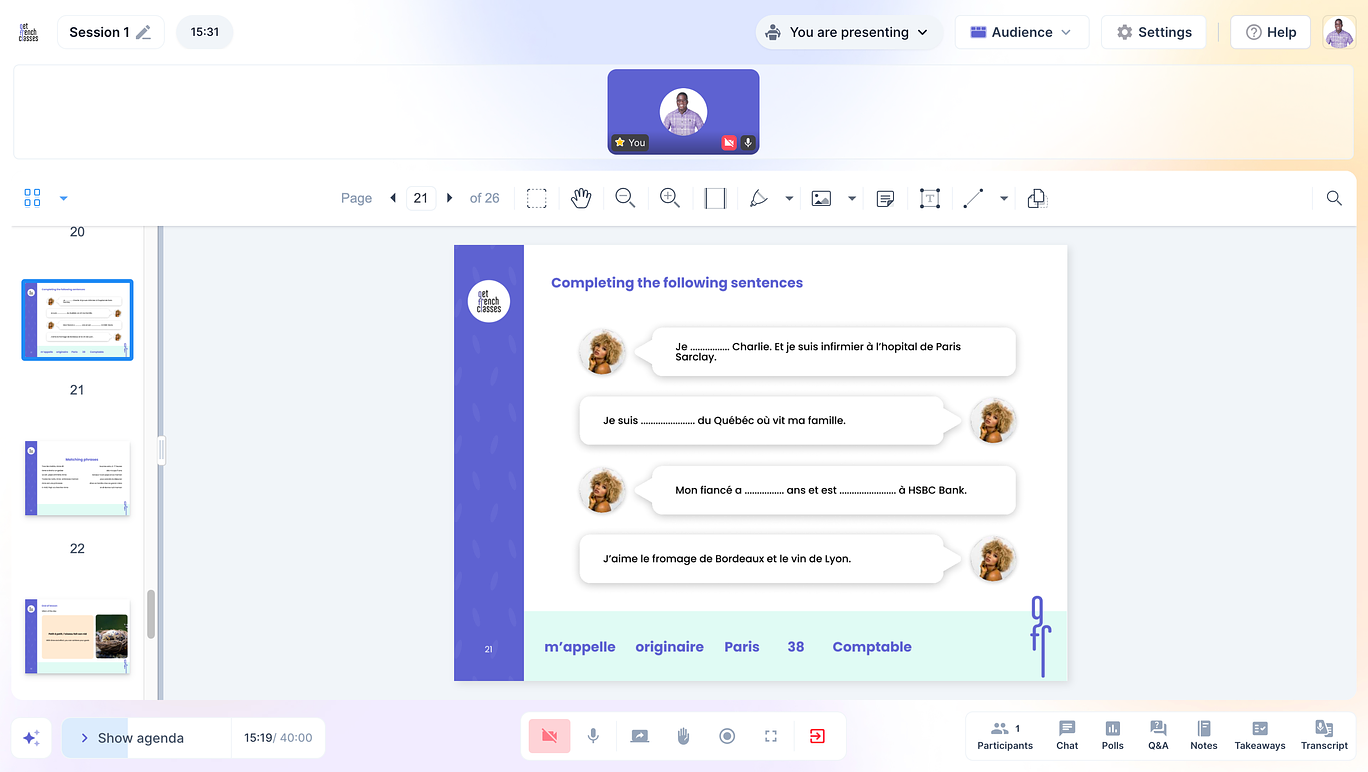Screen dimensions: 1368x772
Task: Select the pen annotation tool
Action: click(x=759, y=198)
